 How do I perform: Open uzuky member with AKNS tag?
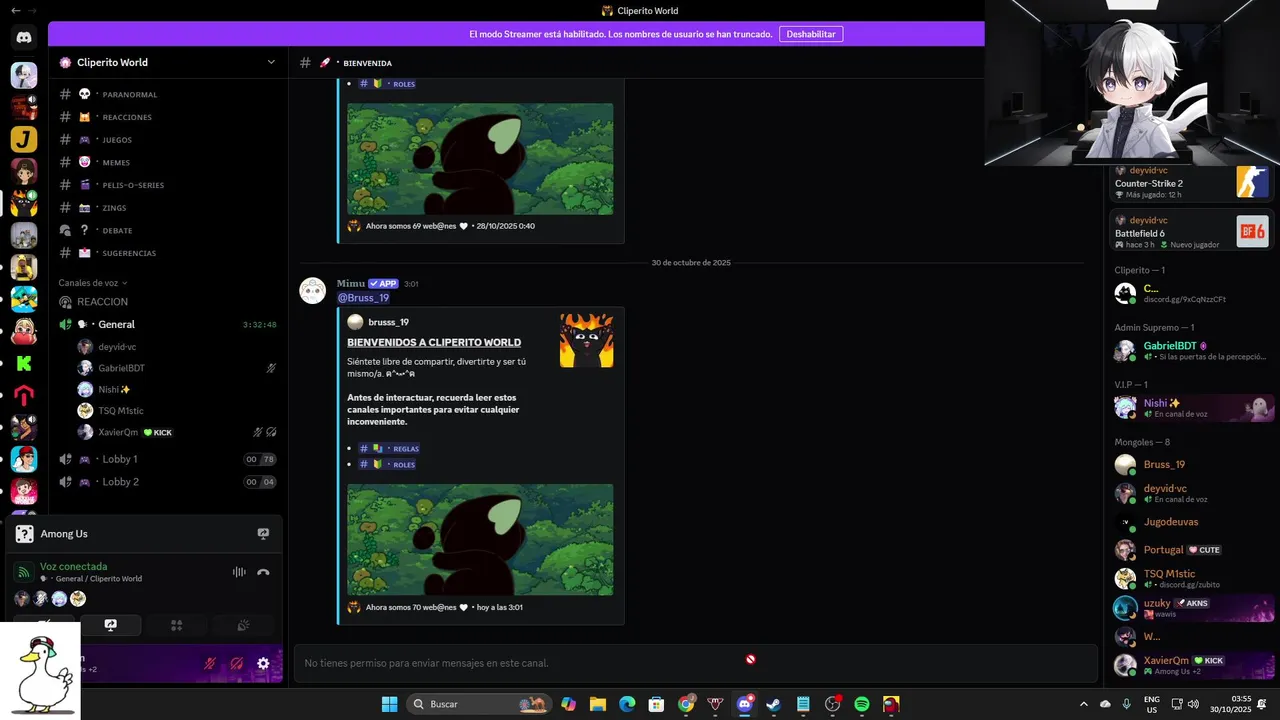click(1192, 608)
